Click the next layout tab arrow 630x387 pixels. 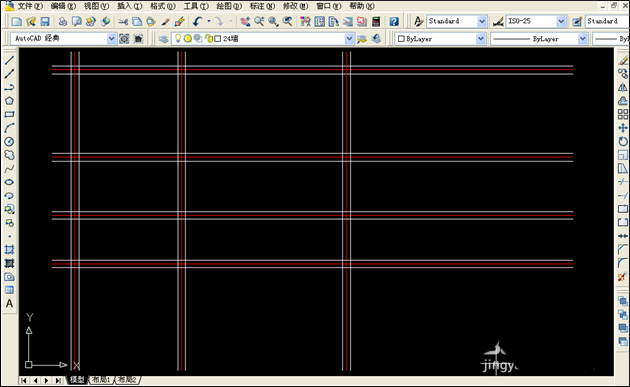[47, 380]
